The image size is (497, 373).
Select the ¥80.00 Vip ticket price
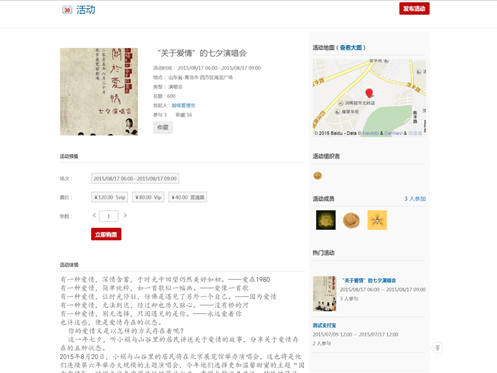click(148, 197)
